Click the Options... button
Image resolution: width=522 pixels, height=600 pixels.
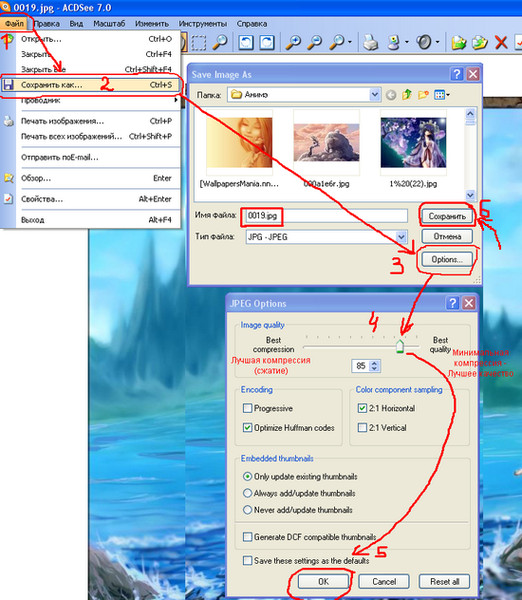[x=447, y=259]
